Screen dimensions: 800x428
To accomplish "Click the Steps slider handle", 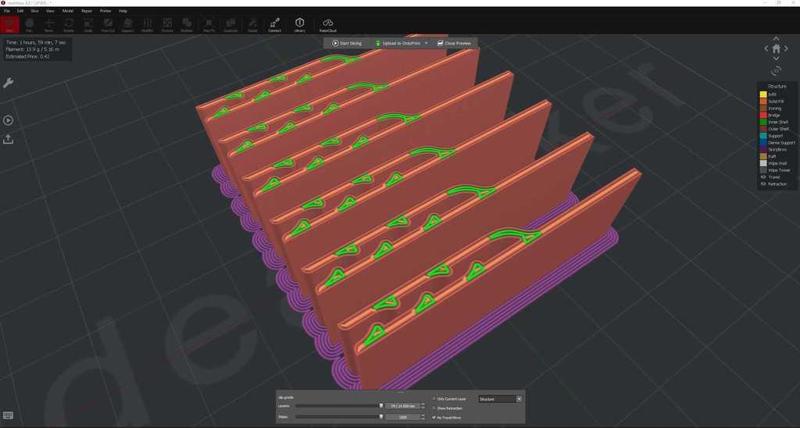I will click(381, 417).
